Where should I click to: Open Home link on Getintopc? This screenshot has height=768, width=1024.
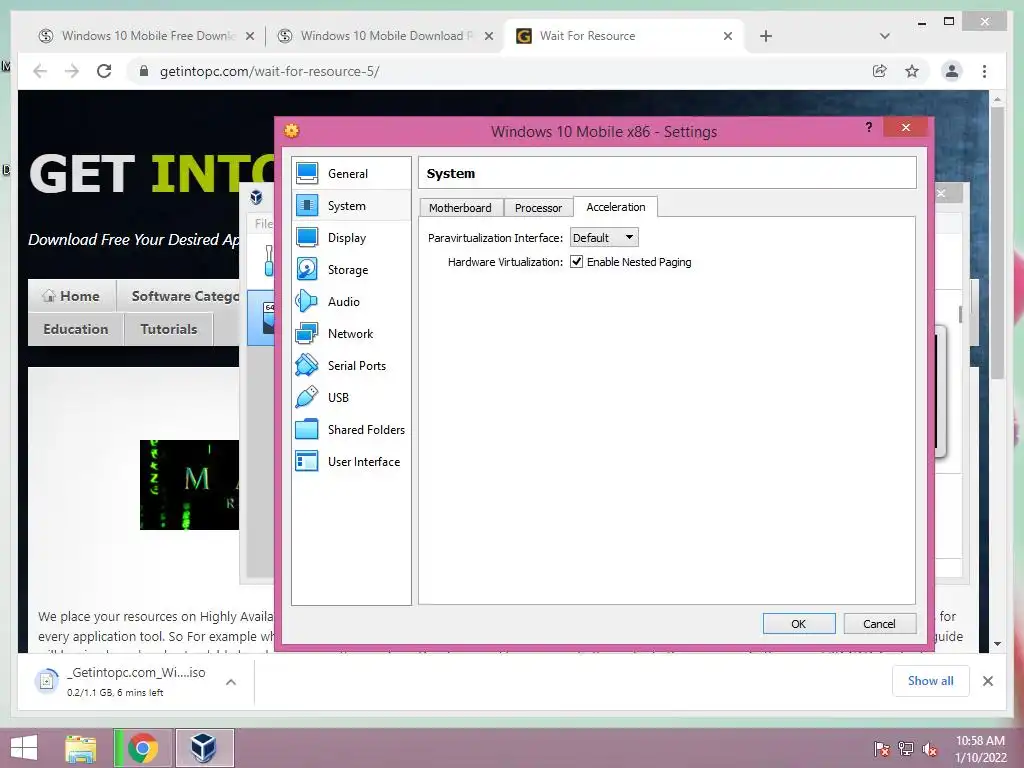click(x=71, y=296)
